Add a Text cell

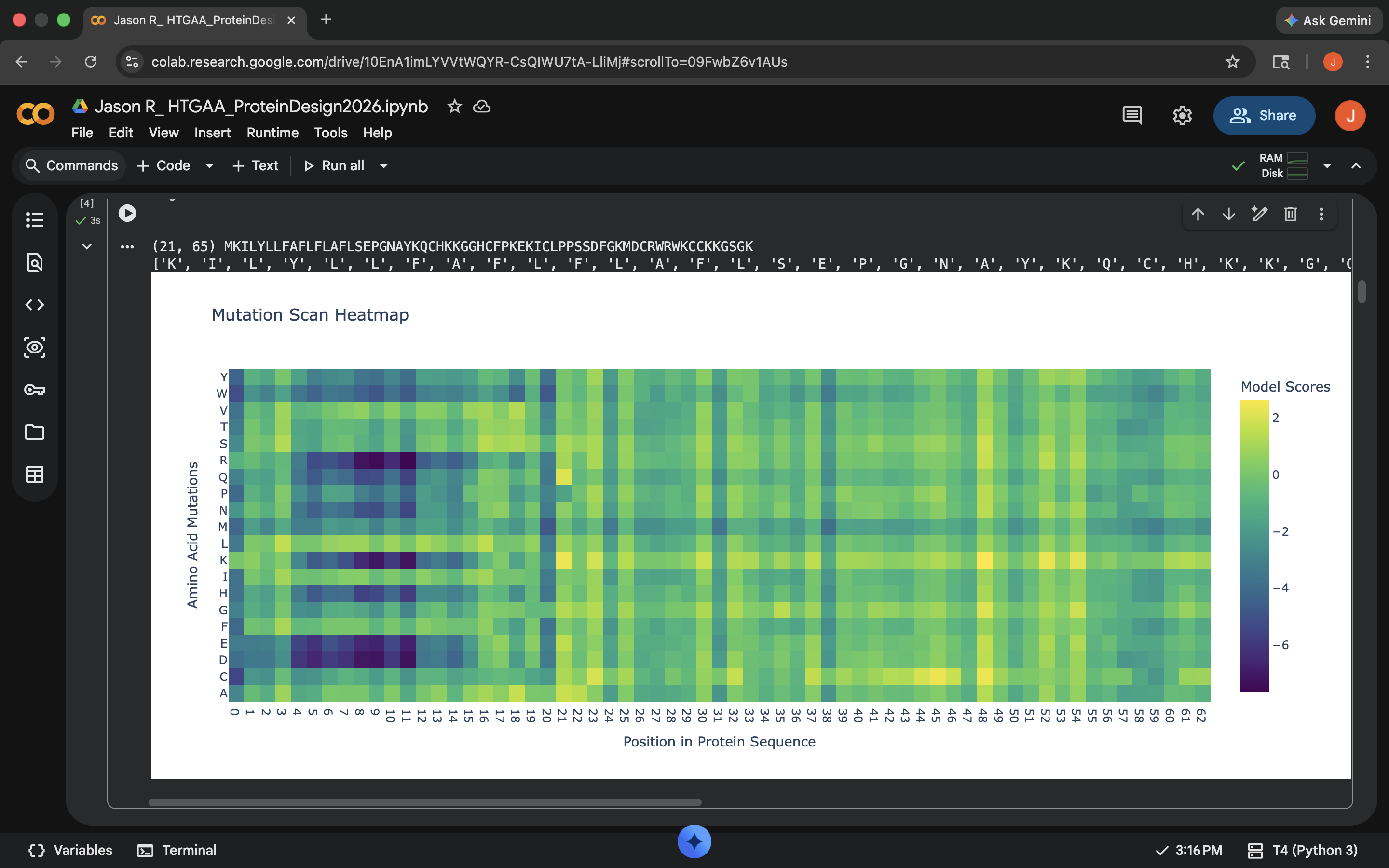click(256, 166)
